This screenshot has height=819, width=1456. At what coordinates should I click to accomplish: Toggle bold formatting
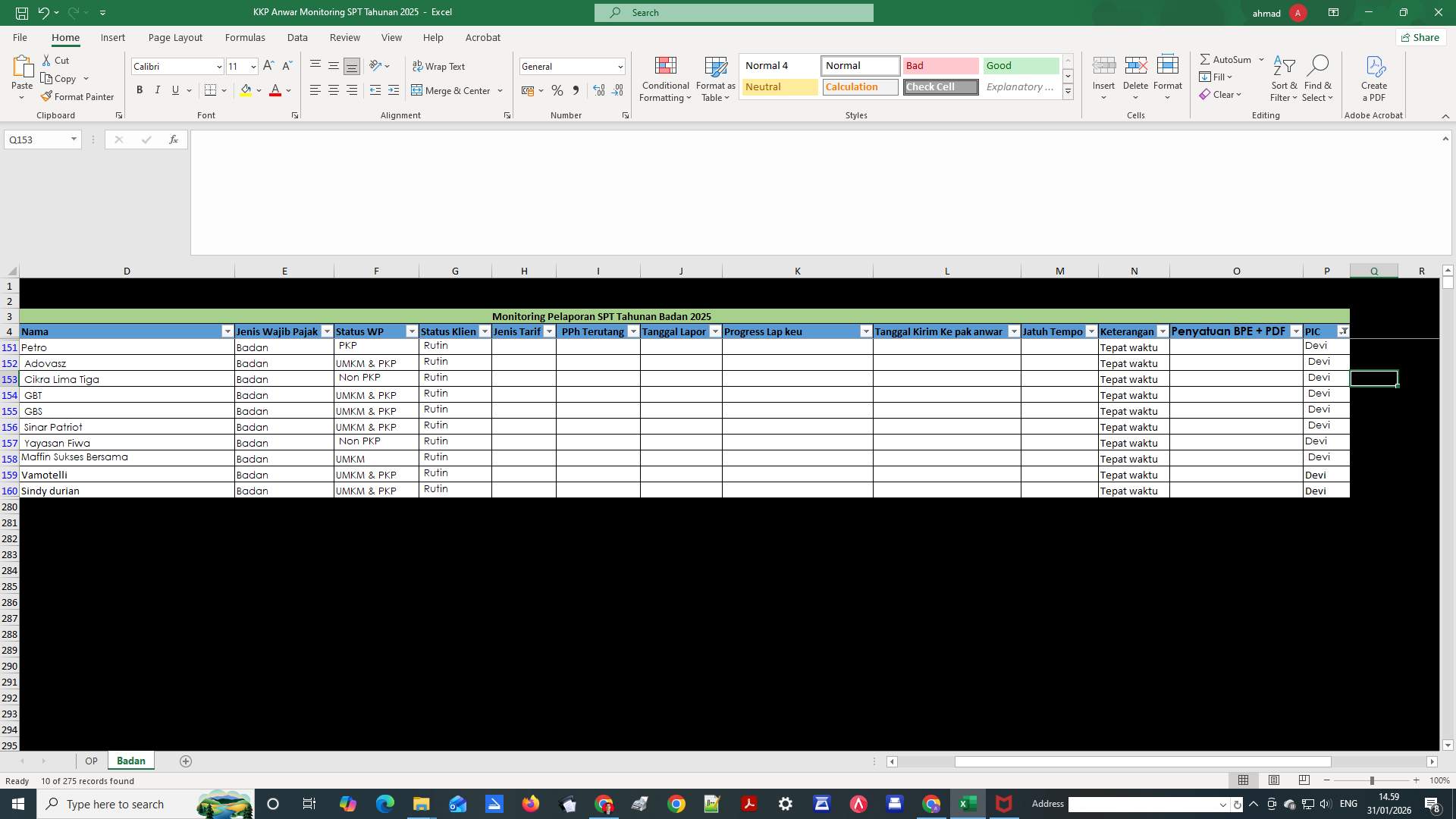pos(140,89)
